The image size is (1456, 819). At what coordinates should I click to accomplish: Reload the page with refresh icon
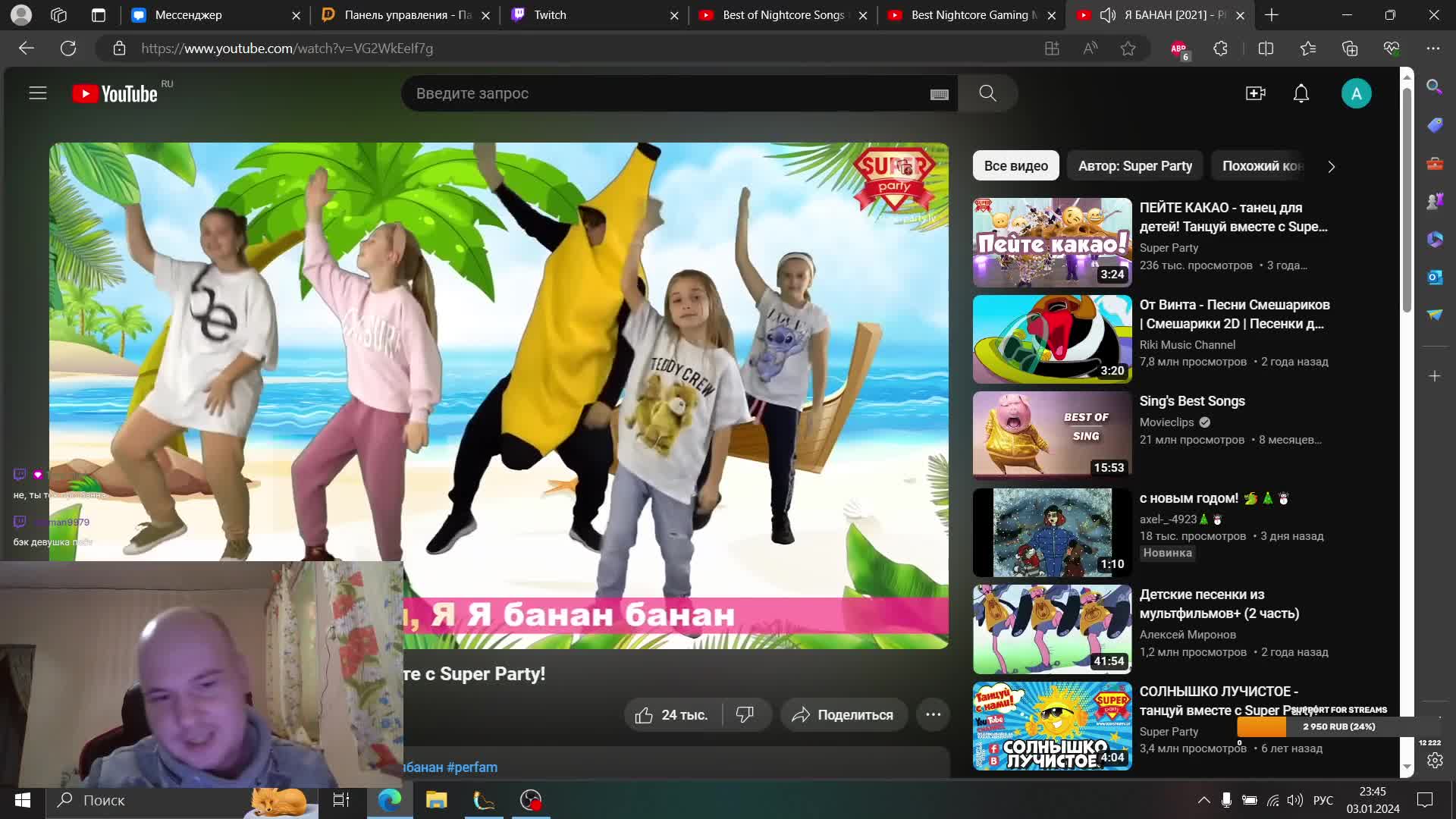coord(68,48)
